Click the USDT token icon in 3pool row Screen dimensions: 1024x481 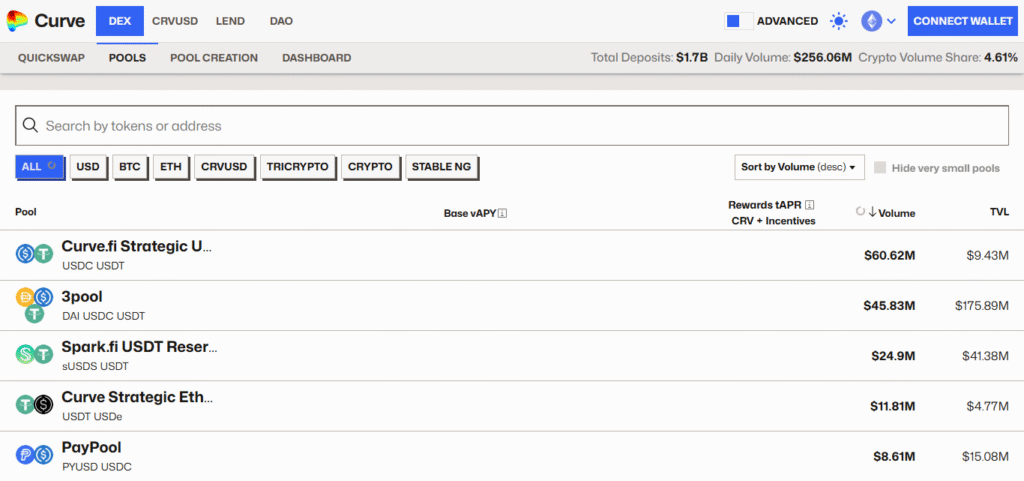point(35,314)
